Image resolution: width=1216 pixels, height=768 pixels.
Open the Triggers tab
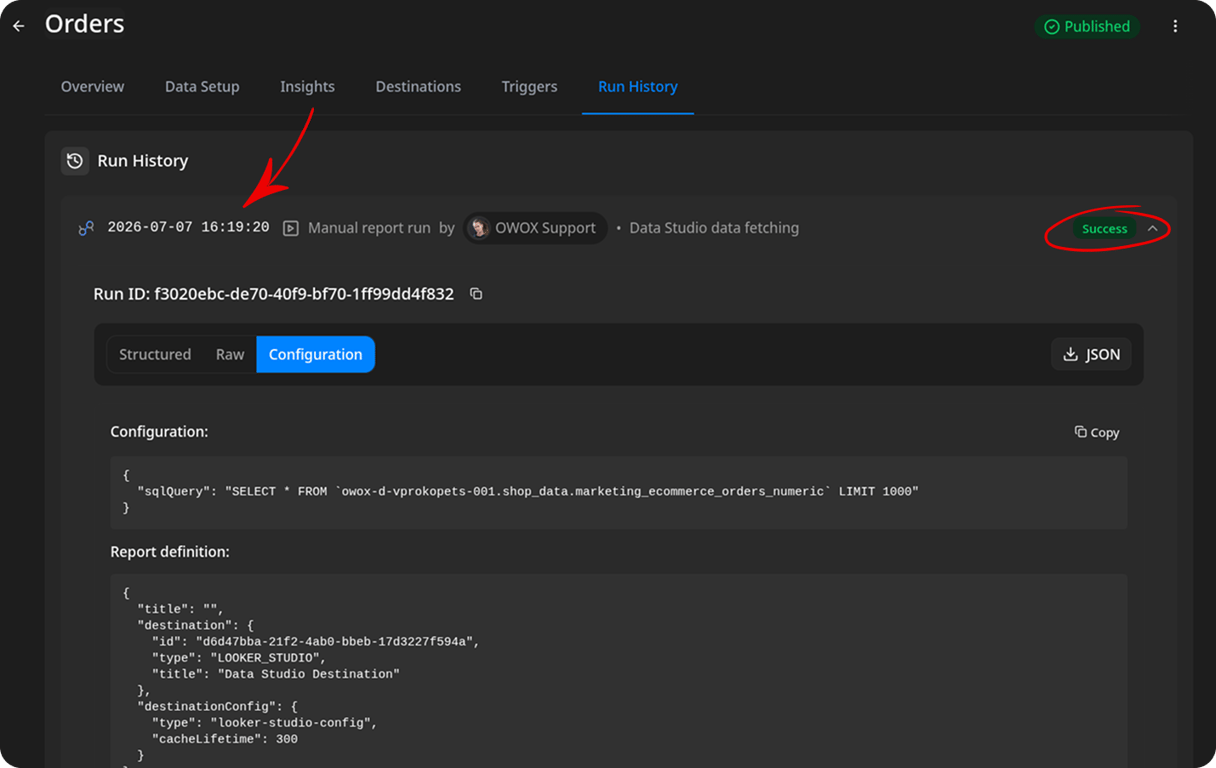pyautogui.click(x=529, y=87)
